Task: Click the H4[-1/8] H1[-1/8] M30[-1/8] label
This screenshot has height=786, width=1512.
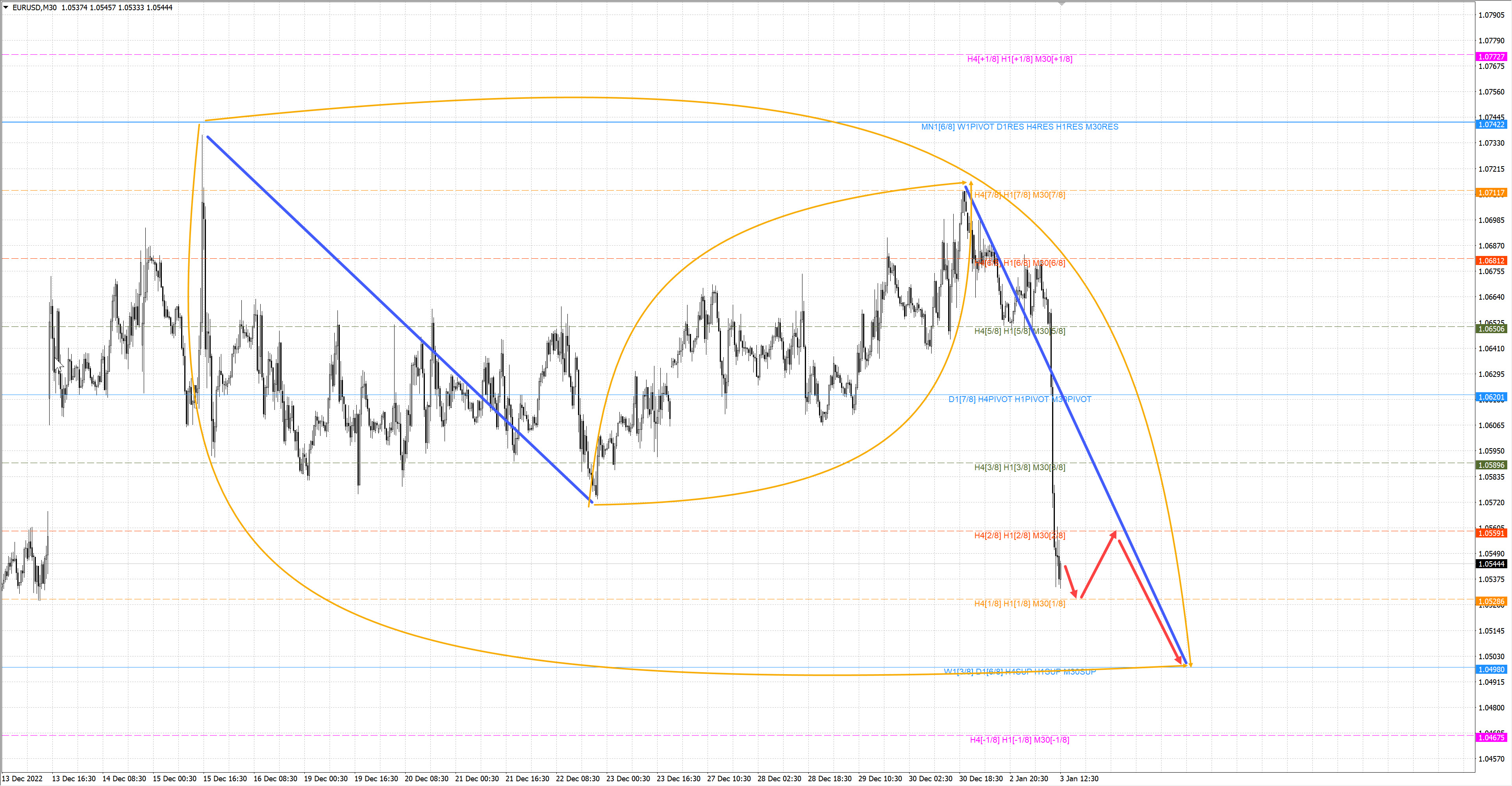Action: tap(1019, 740)
